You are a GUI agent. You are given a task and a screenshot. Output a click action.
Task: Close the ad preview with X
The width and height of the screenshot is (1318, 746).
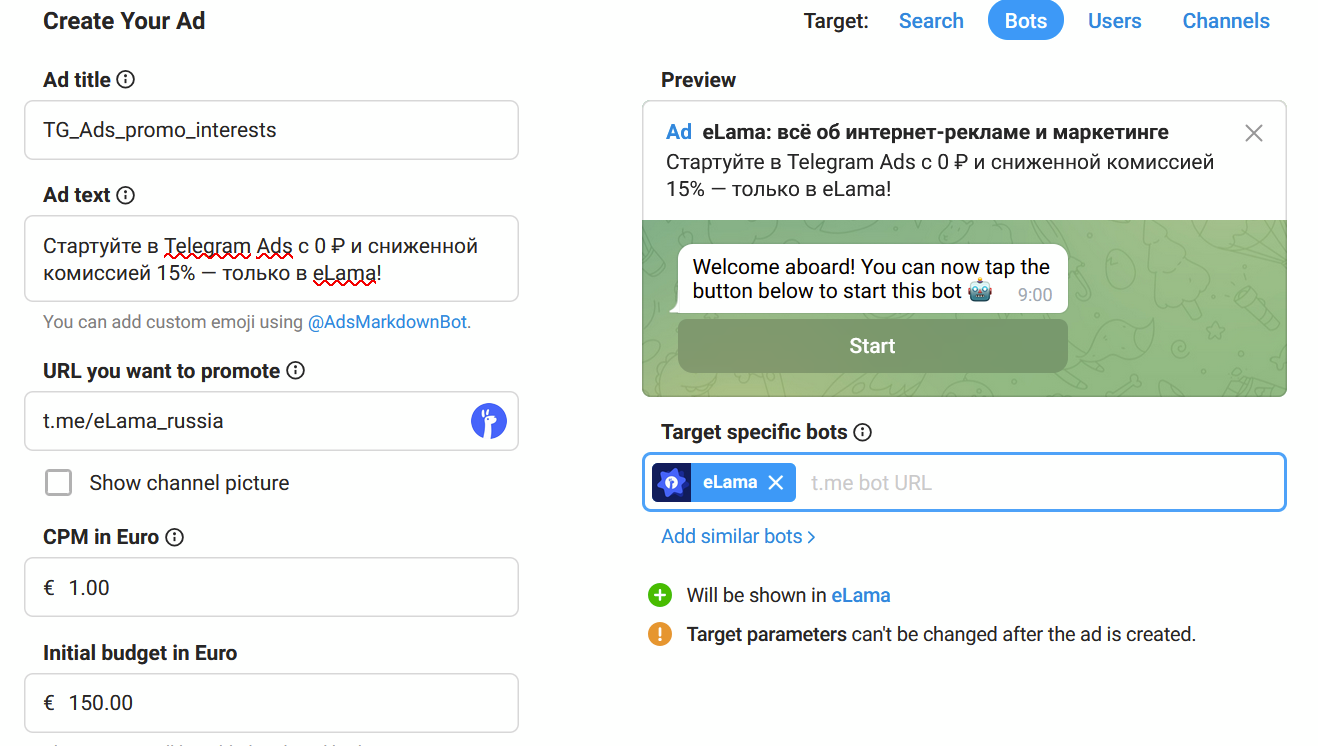pos(1253,133)
